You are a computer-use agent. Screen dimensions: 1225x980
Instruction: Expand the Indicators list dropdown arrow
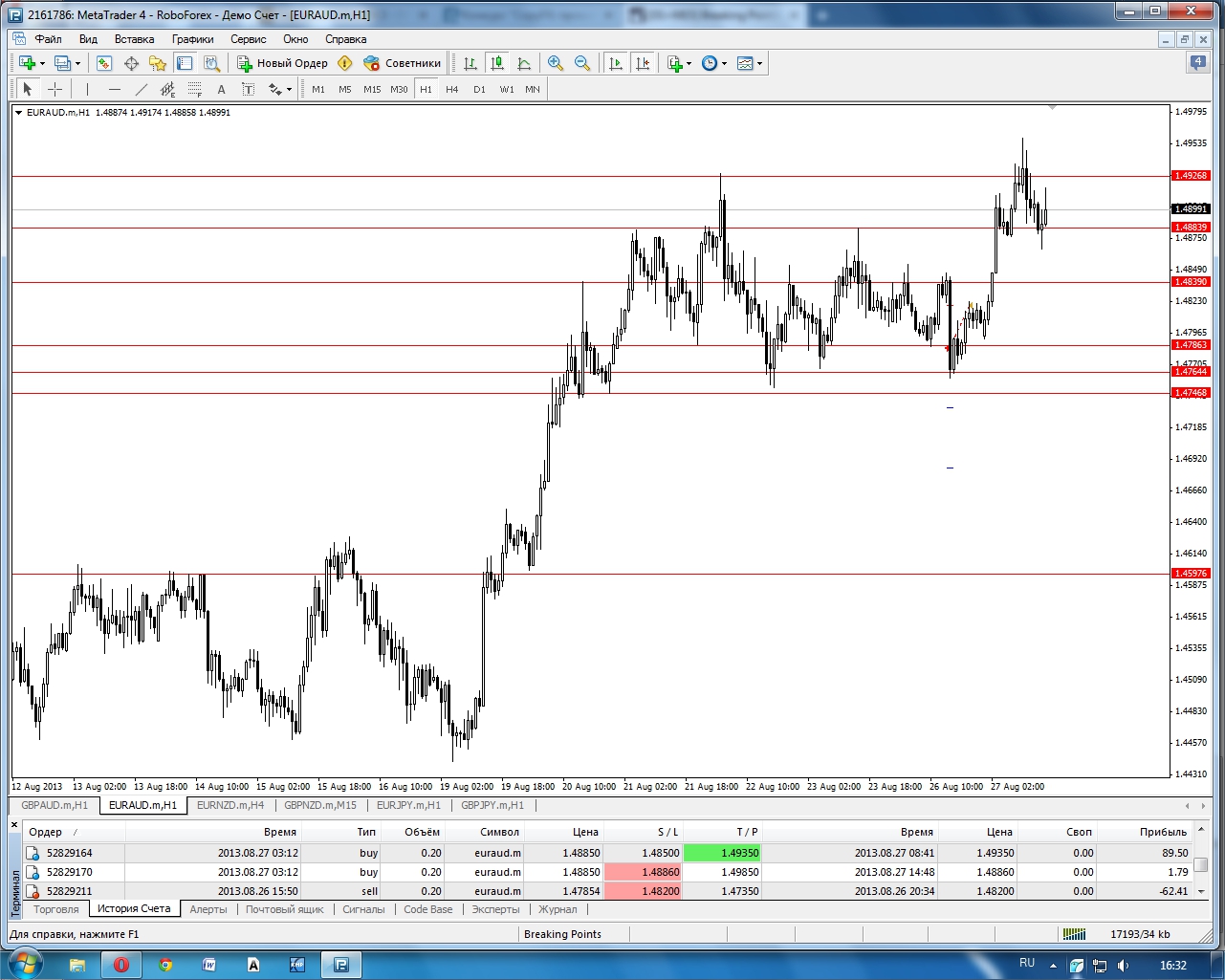coord(689,64)
